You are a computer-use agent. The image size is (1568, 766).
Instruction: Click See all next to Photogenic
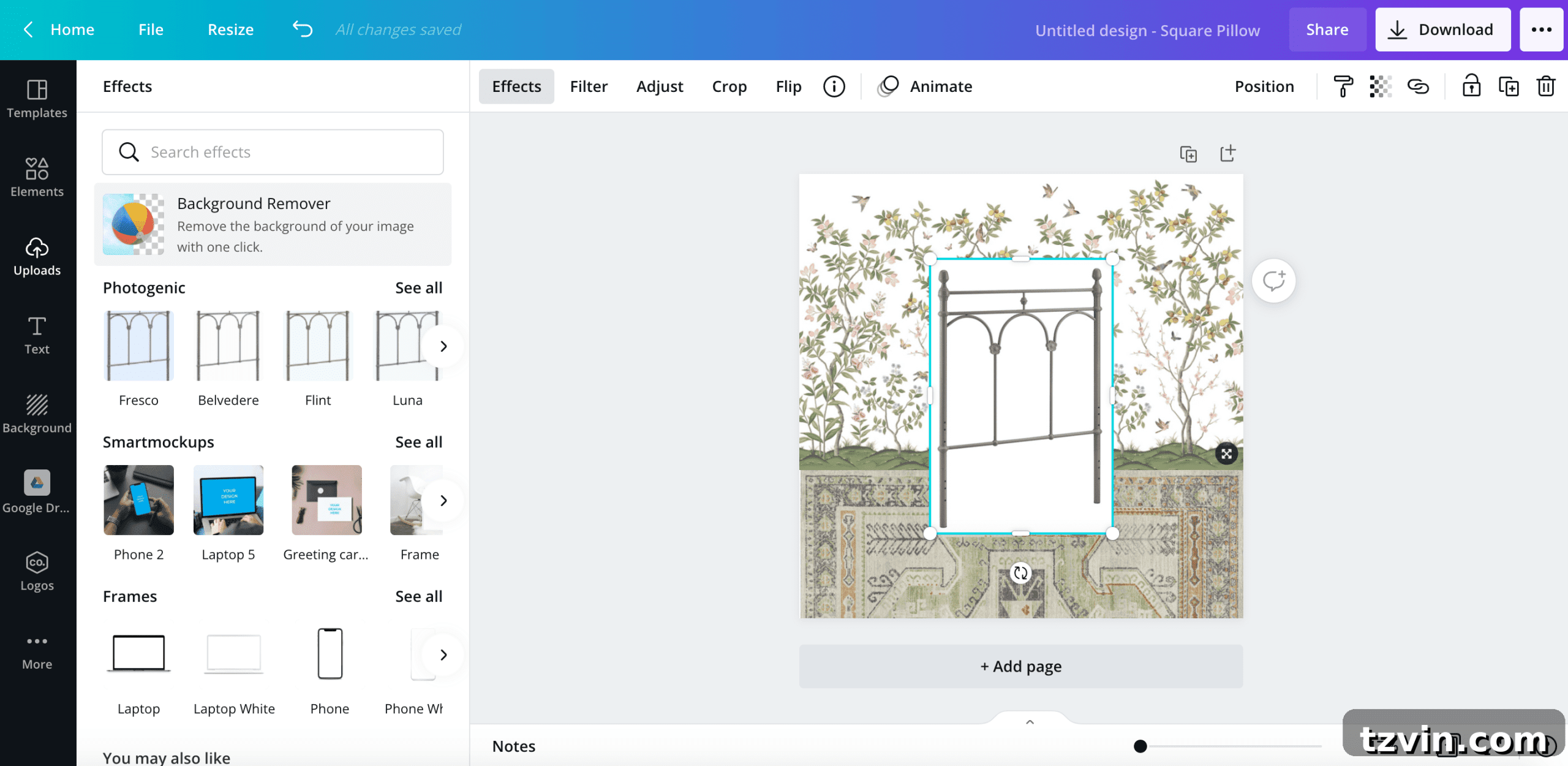pos(418,288)
